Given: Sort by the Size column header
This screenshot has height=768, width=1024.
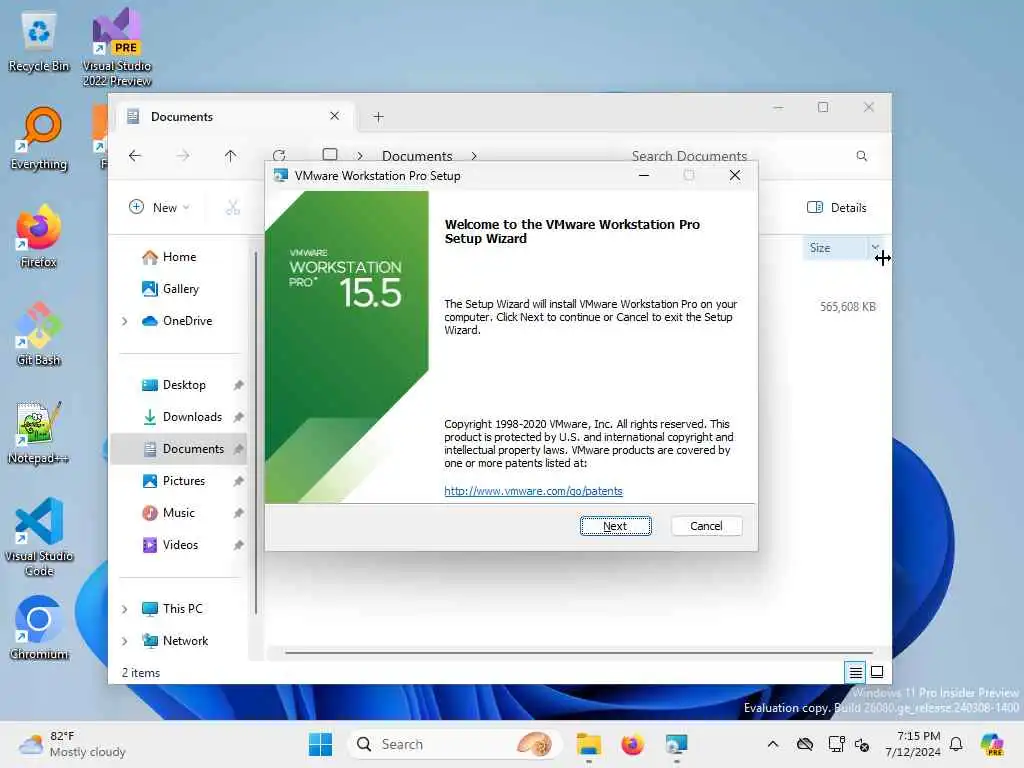Looking at the screenshot, I should (x=835, y=248).
